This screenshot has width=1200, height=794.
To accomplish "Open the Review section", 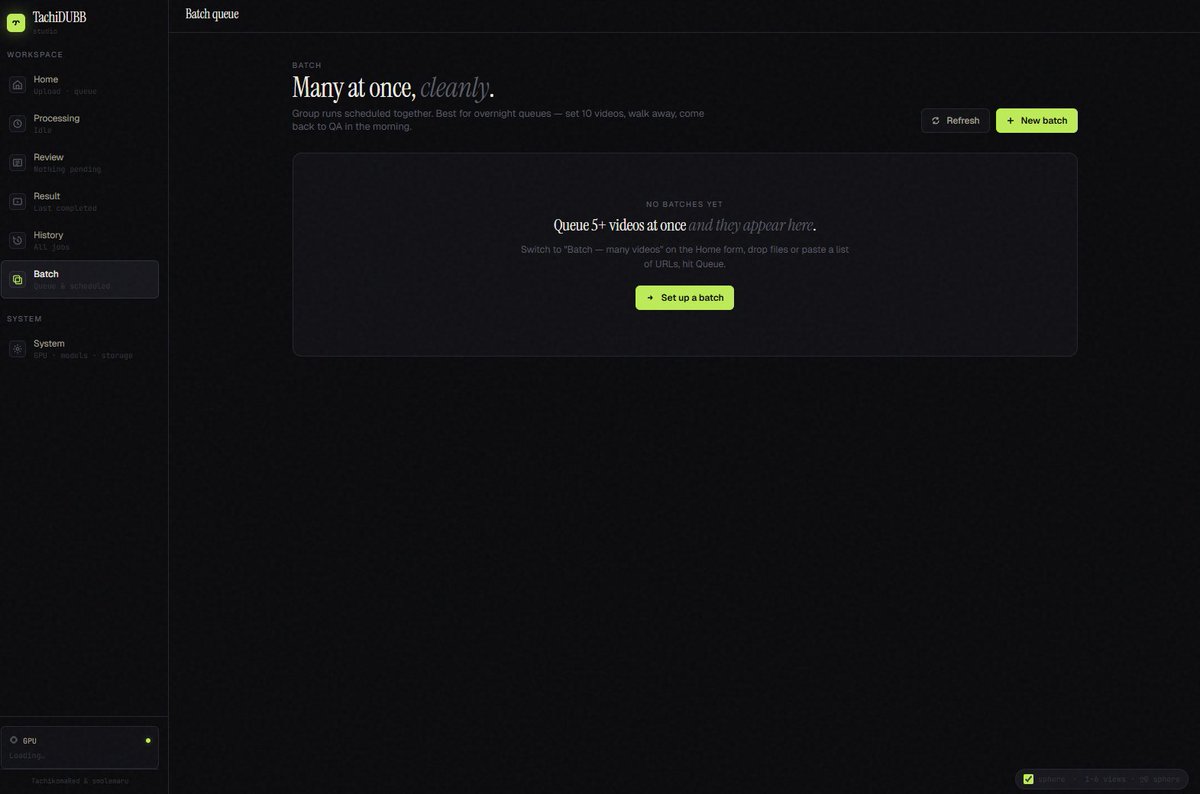I will coord(80,163).
